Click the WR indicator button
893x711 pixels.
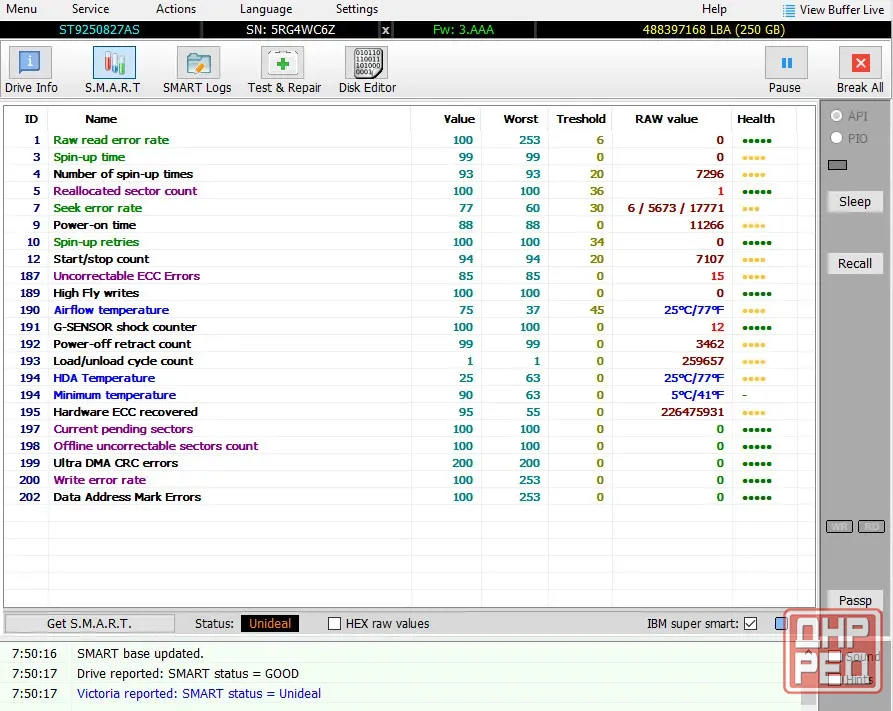[x=839, y=526]
